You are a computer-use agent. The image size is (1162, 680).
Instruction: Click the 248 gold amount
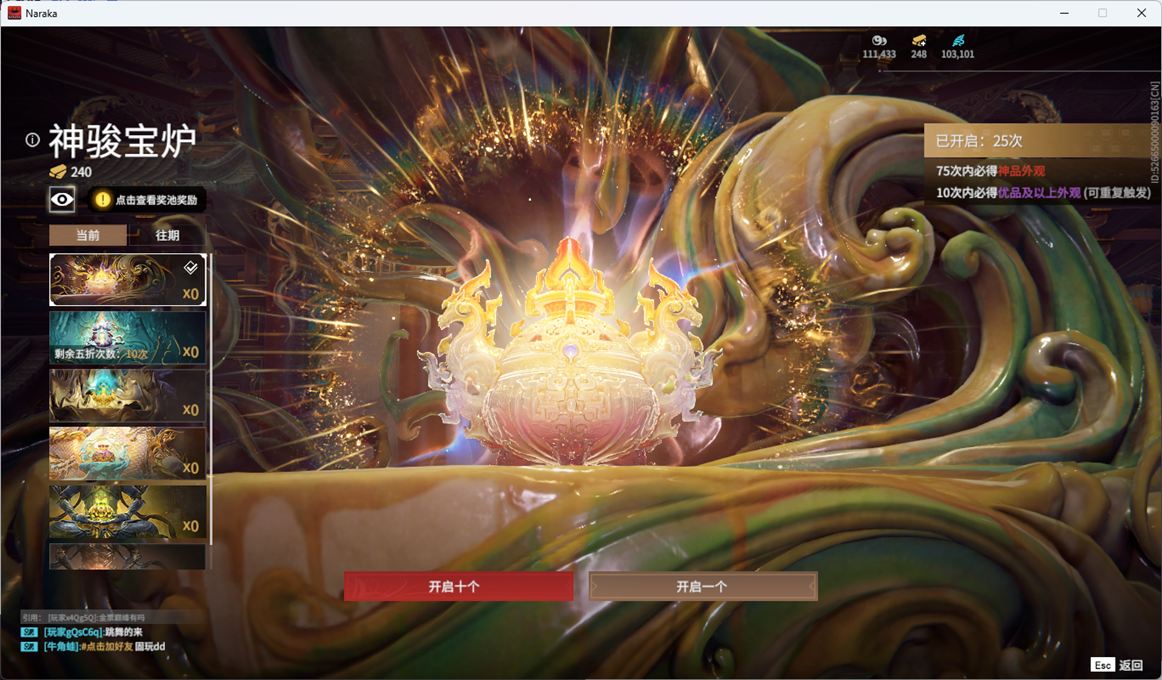coord(919,54)
